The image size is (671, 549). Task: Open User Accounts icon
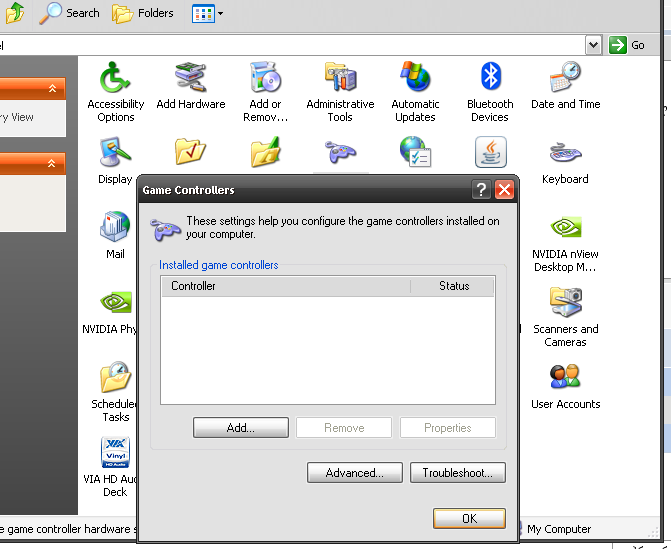click(565, 377)
